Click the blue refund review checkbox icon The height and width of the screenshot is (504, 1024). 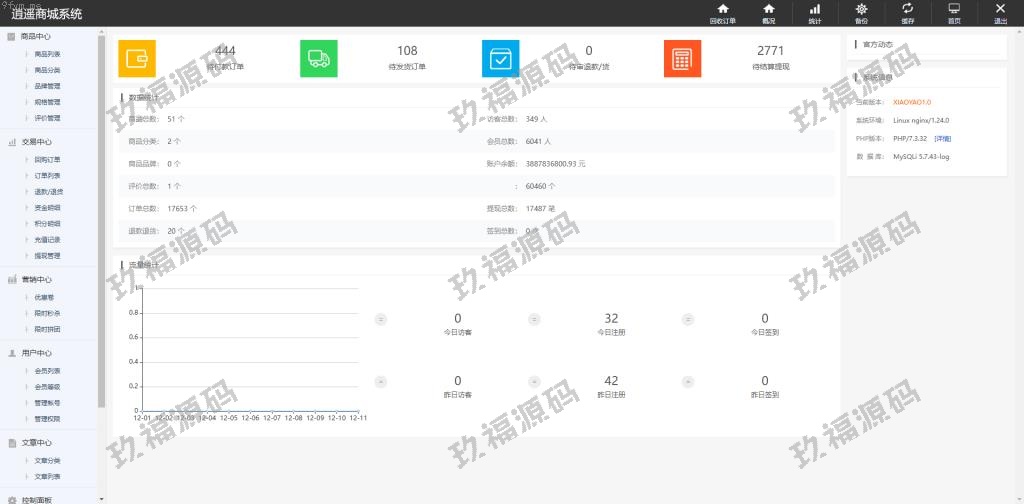point(501,59)
